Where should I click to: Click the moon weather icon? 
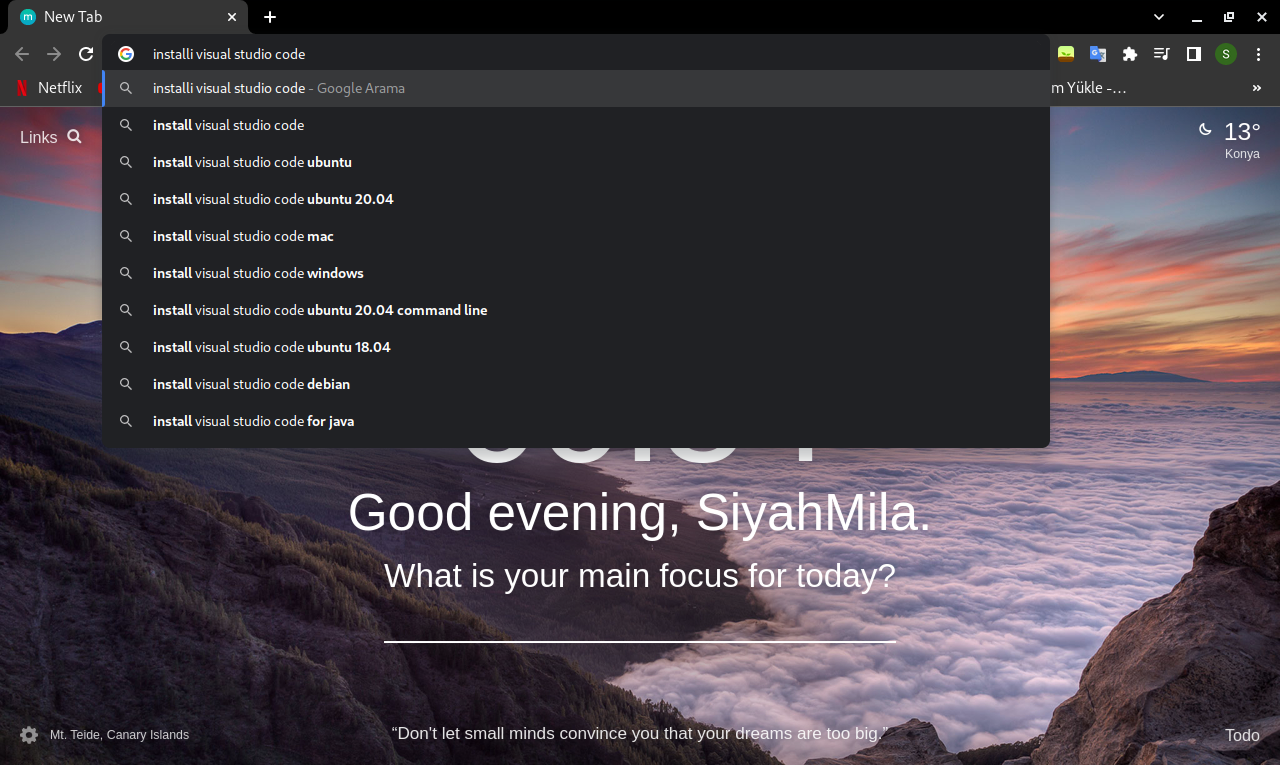coord(1206,129)
